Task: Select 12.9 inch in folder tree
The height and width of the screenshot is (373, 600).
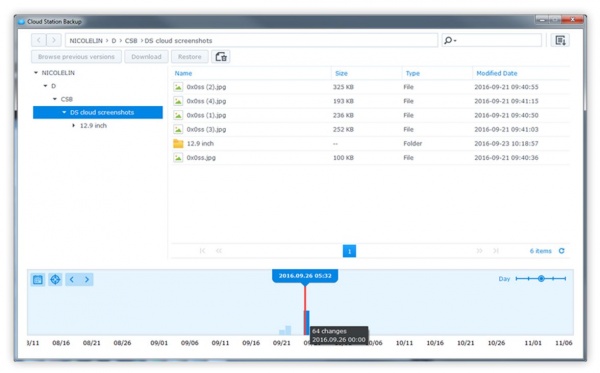Action: (93, 125)
